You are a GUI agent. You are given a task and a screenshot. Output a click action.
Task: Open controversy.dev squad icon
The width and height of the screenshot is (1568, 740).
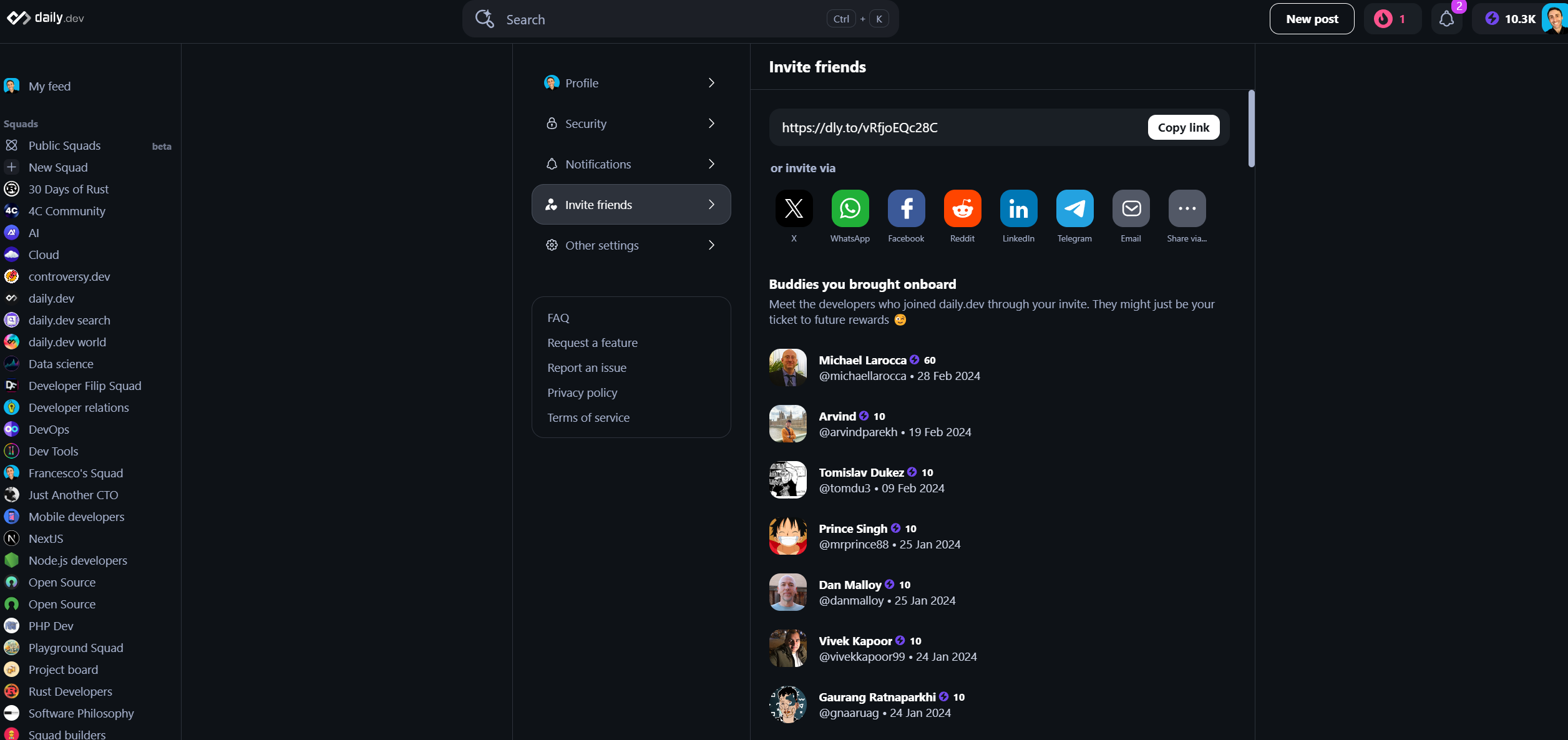click(x=11, y=276)
